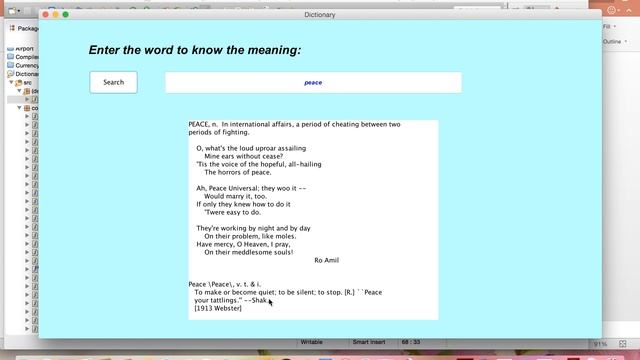Select the Airport project in Eclipse
This screenshot has height=360, width=640.
(20, 49)
